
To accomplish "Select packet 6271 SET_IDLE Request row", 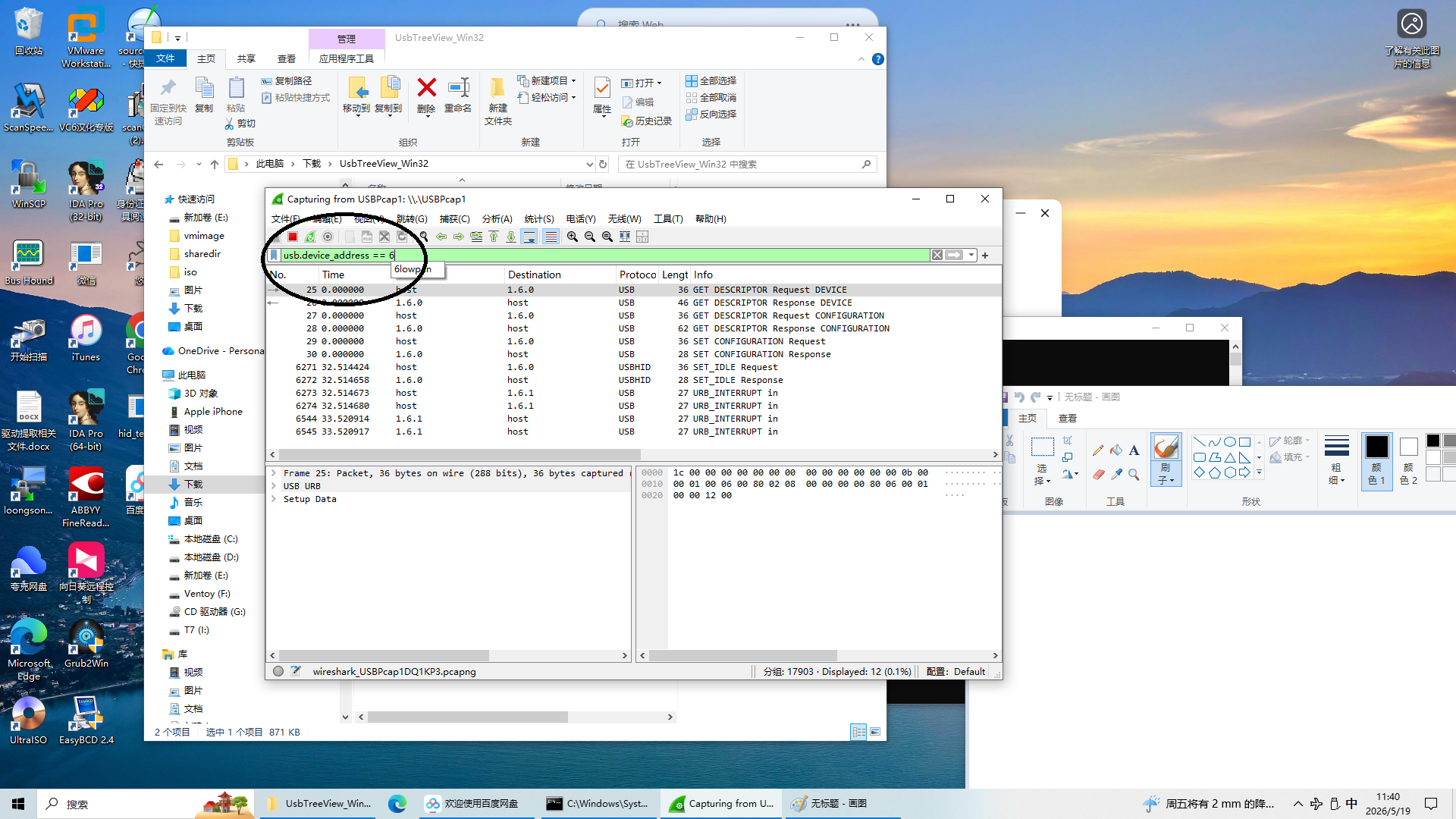I will 633,367.
